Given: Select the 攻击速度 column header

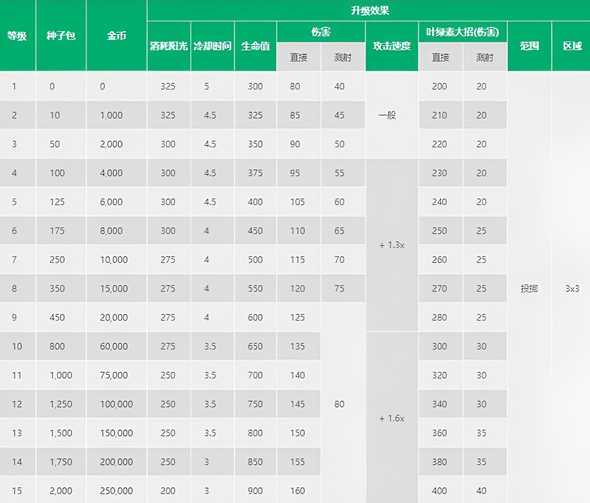Looking at the screenshot, I should point(392,46).
